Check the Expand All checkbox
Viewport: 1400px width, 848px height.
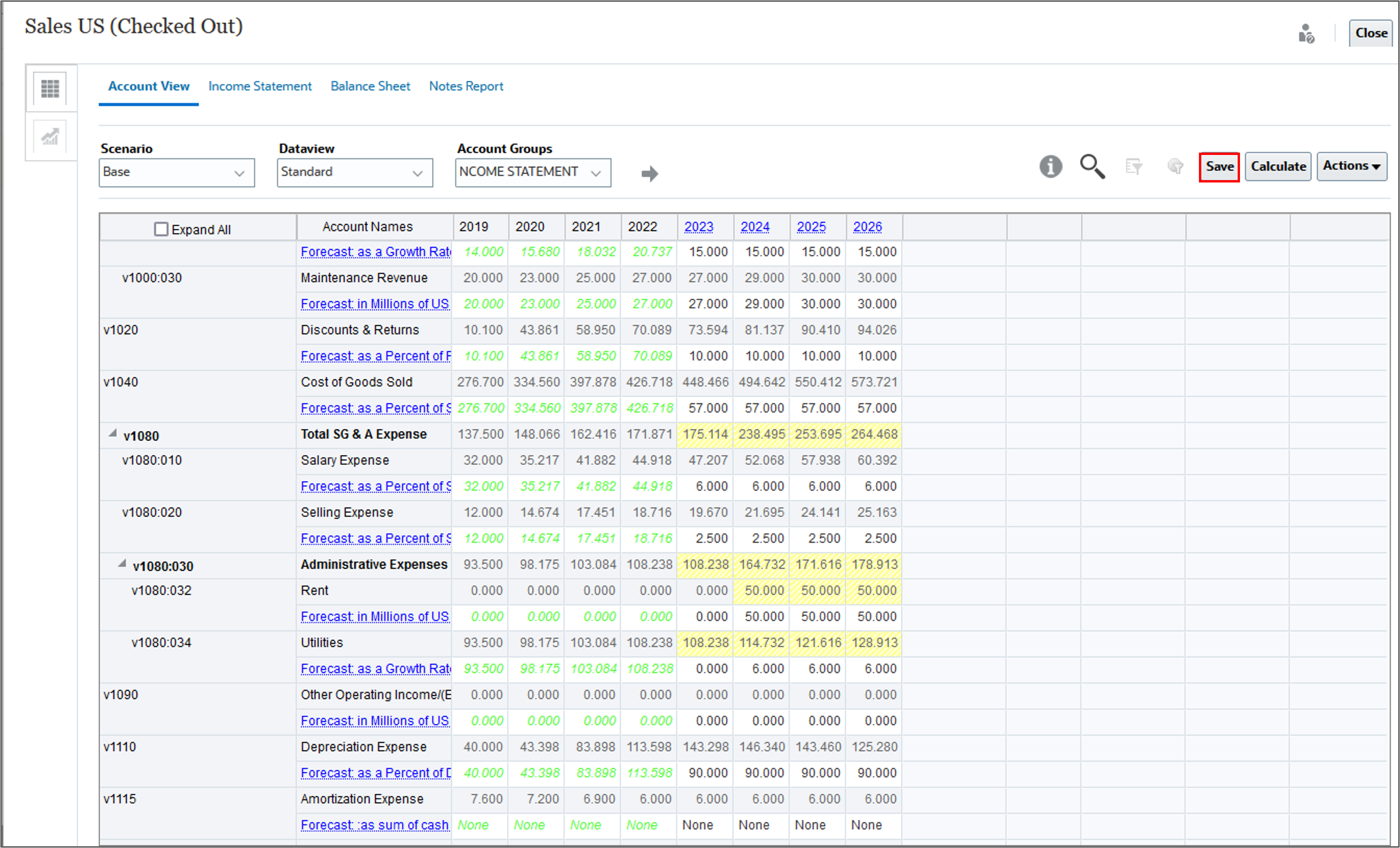coord(161,229)
